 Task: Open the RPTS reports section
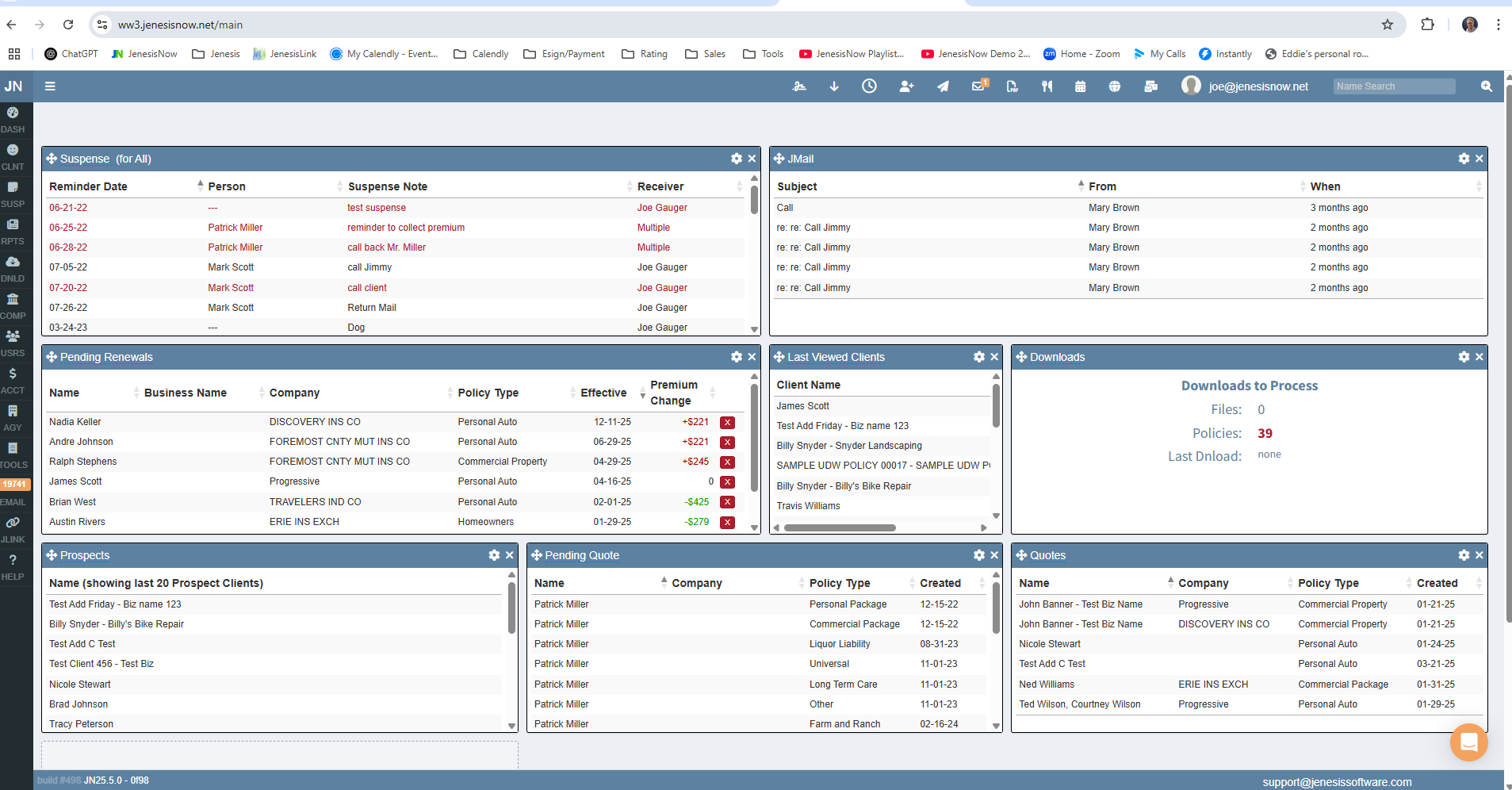point(13,231)
